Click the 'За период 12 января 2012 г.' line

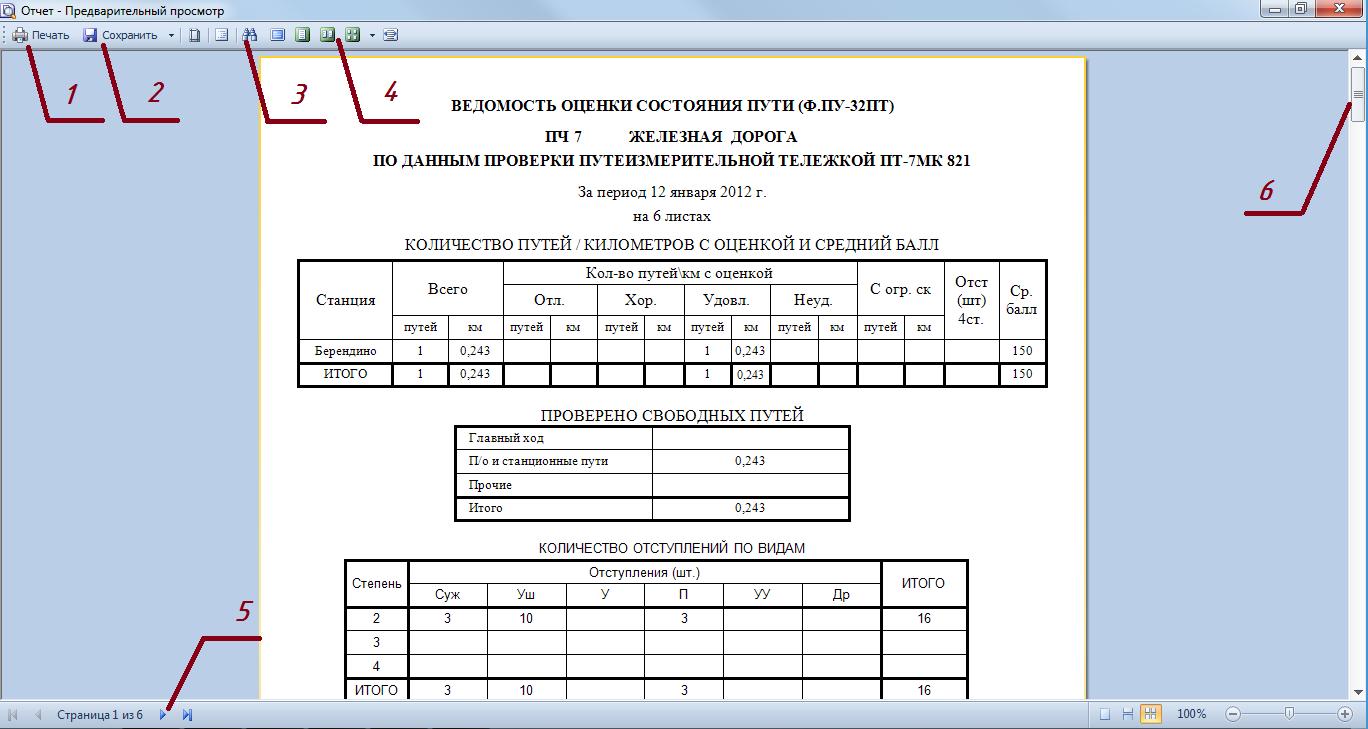click(x=672, y=192)
